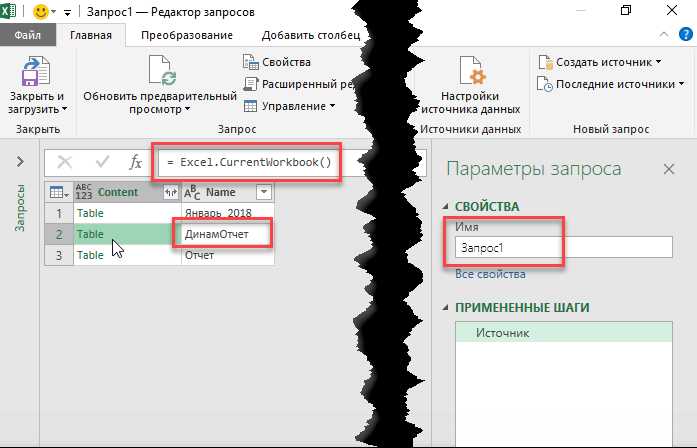
Task: Expand the Content column icon
Action: click(x=171, y=192)
